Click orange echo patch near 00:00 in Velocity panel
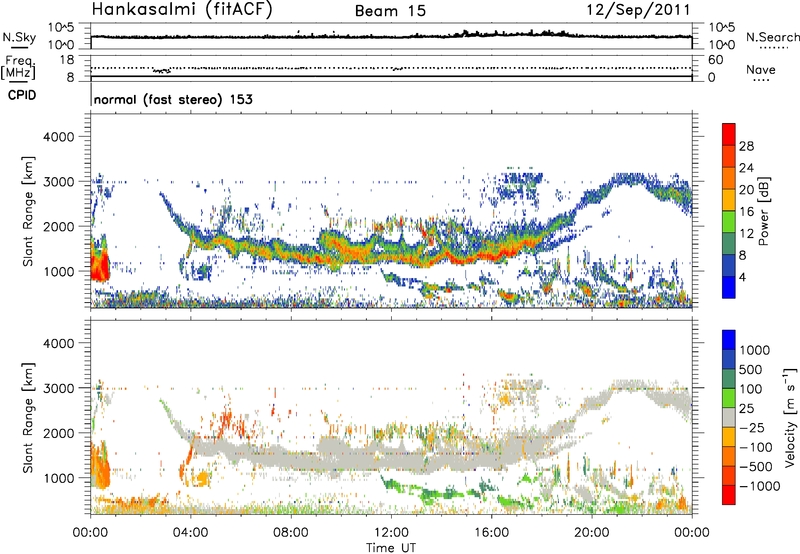800x554 pixels. coord(99,467)
